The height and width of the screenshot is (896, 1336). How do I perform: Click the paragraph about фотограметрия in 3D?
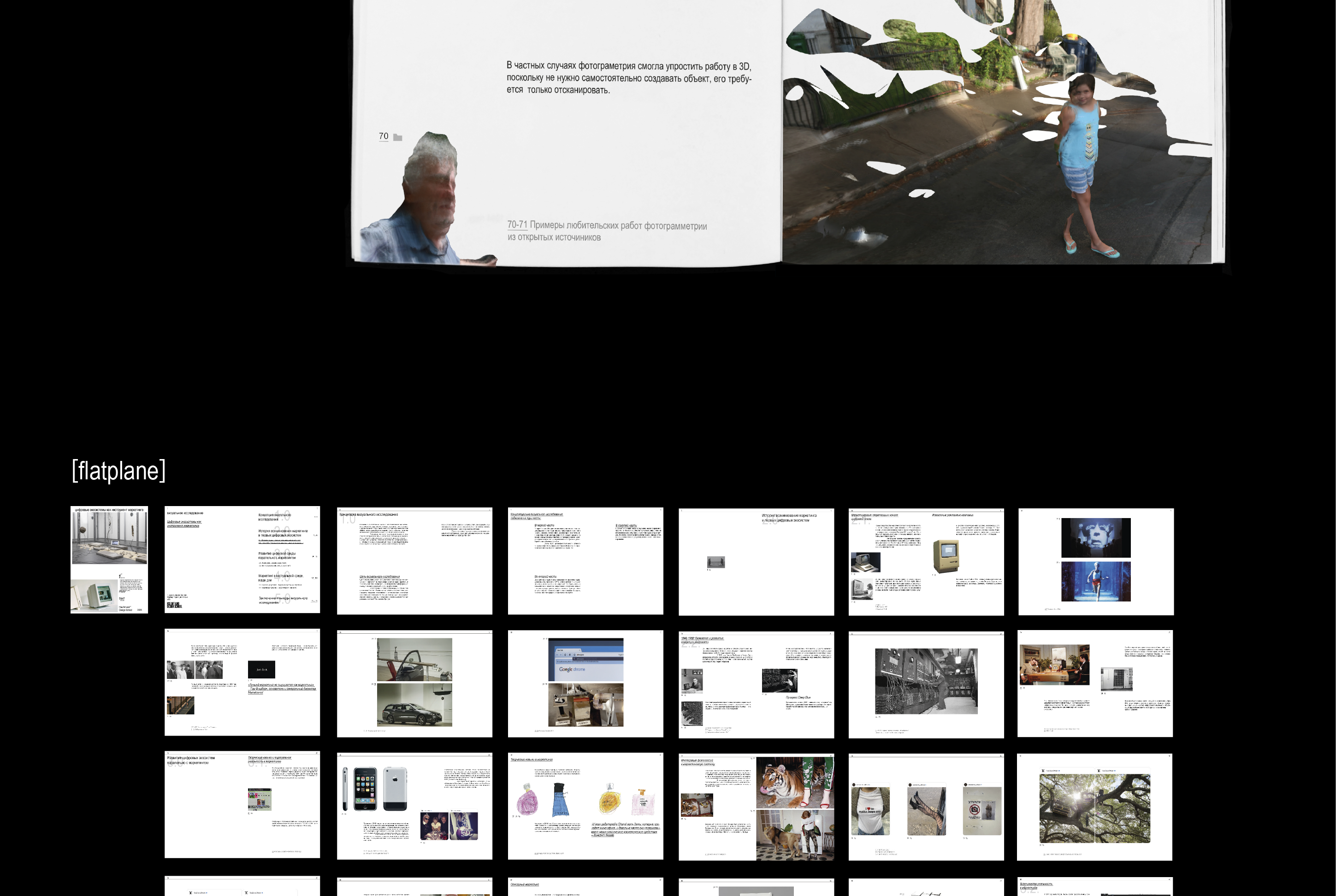(x=628, y=78)
